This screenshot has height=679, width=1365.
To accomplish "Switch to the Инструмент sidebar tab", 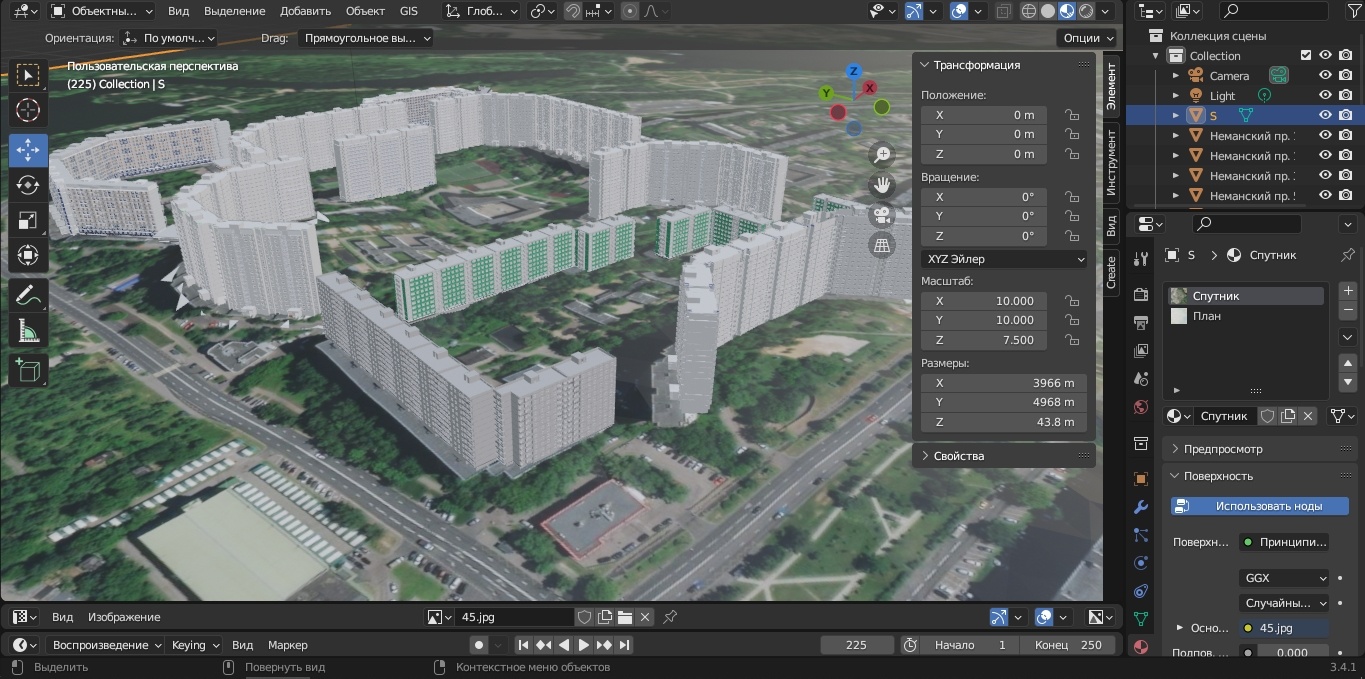I will [1111, 163].
